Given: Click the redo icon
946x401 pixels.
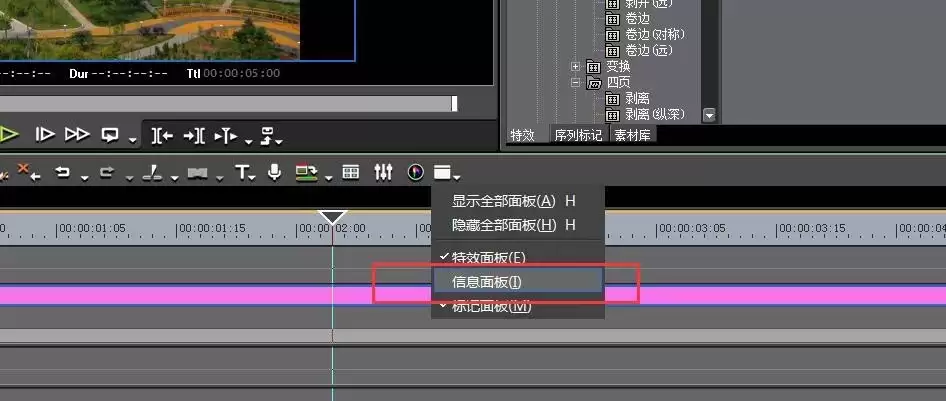Looking at the screenshot, I should (x=107, y=173).
